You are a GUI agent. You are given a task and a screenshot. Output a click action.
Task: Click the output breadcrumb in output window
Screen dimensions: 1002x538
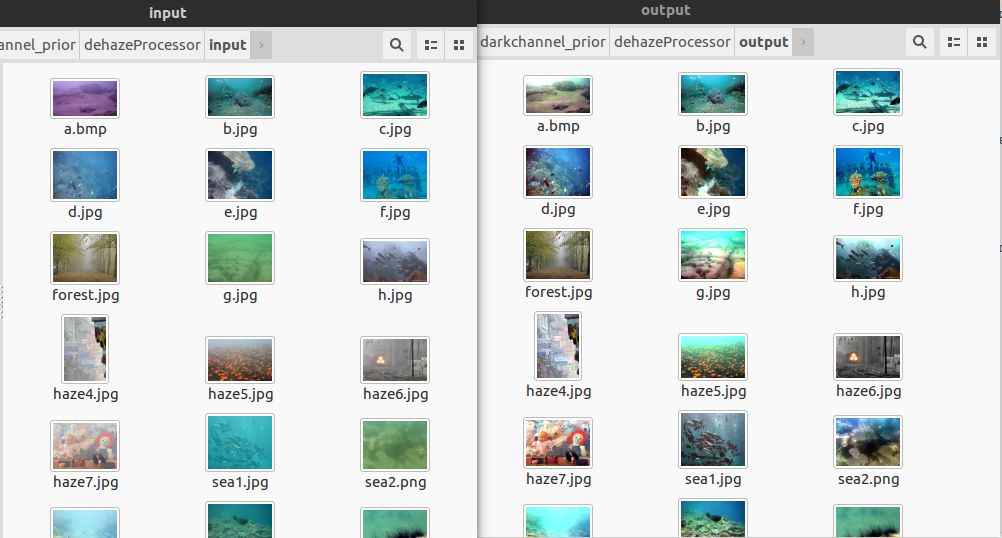pos(764,42)
